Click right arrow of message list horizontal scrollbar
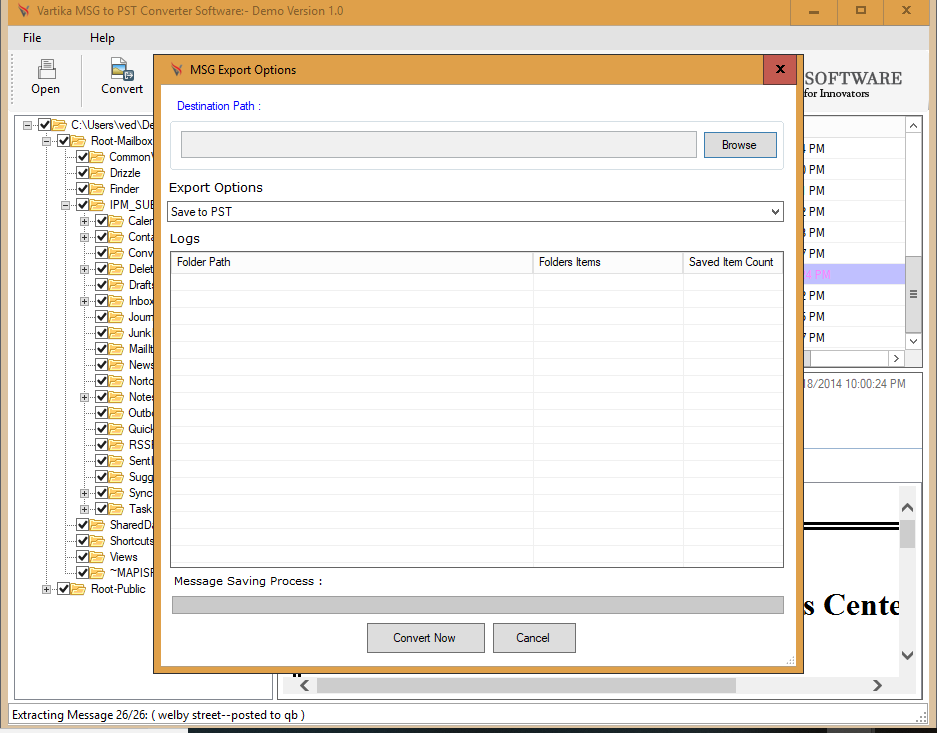 coord(896,358)
